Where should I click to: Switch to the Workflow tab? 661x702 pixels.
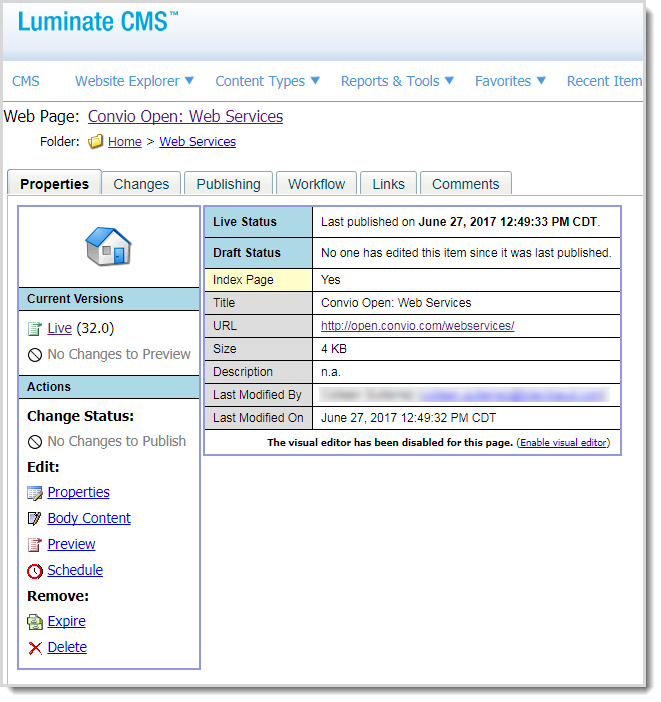tap(316, 184)
